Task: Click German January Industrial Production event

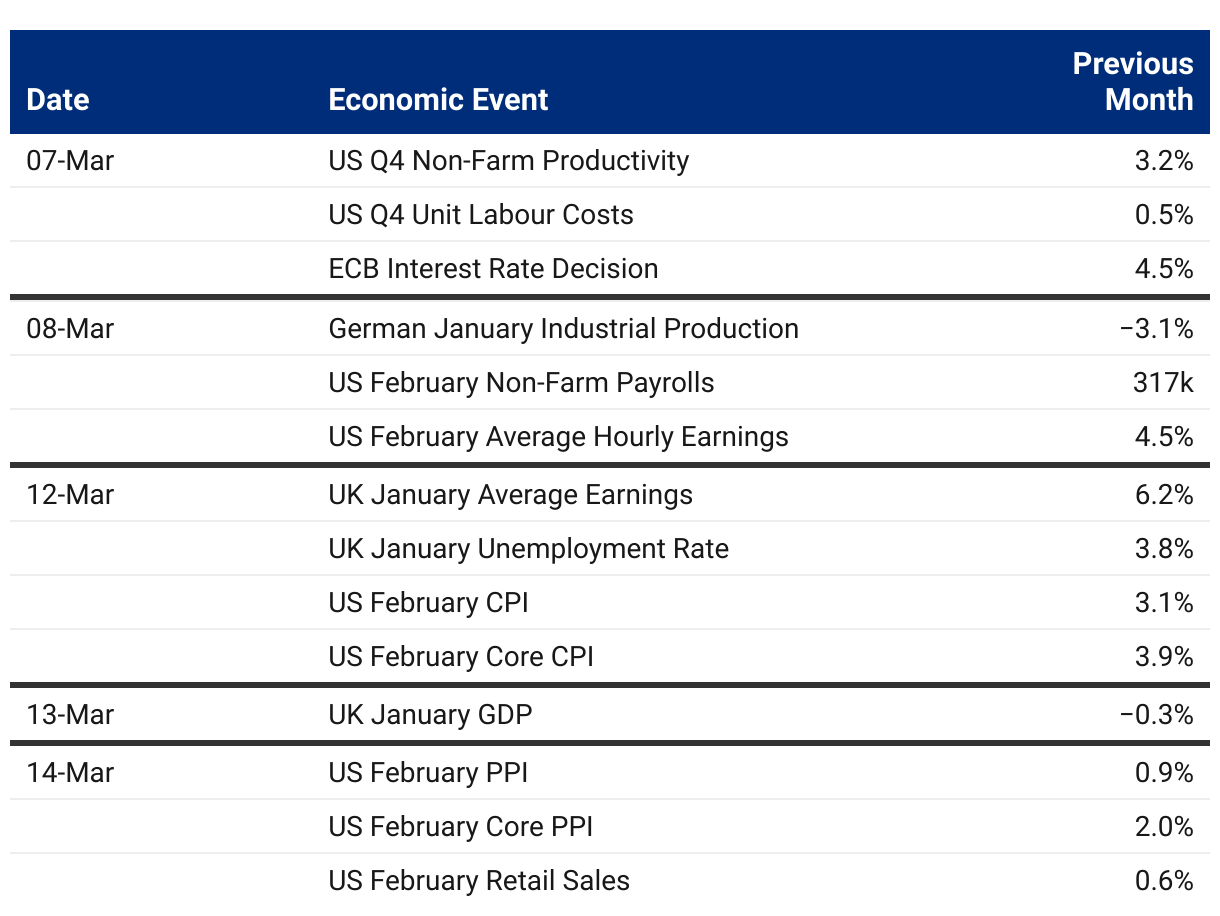Action: (563, 329)
